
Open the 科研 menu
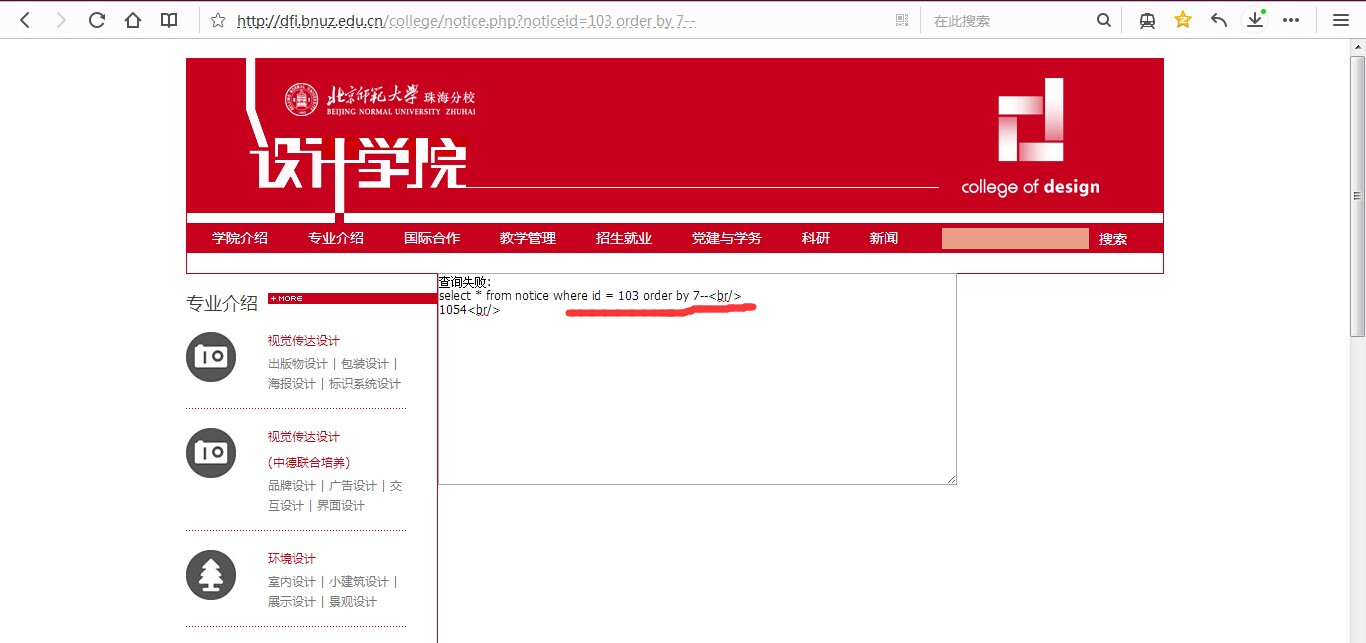pyautogui.click(x=816, y=238)
